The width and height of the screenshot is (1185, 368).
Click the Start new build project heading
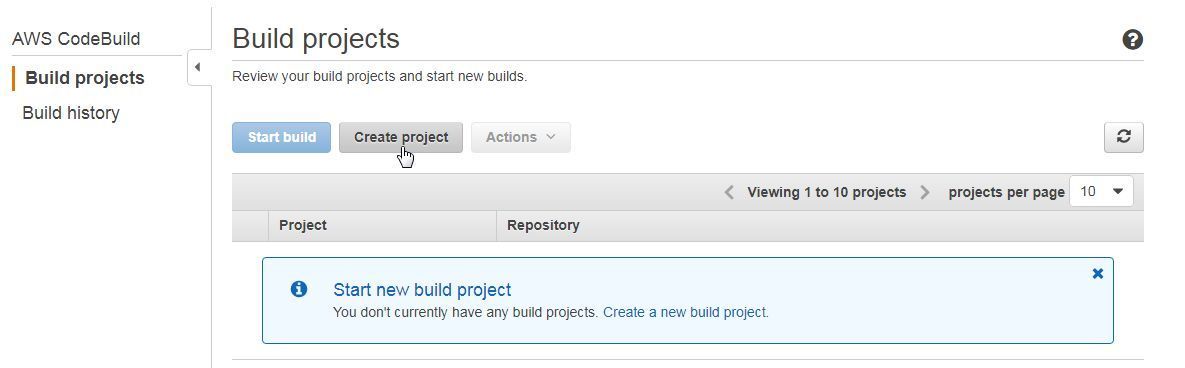coord(422,289)
